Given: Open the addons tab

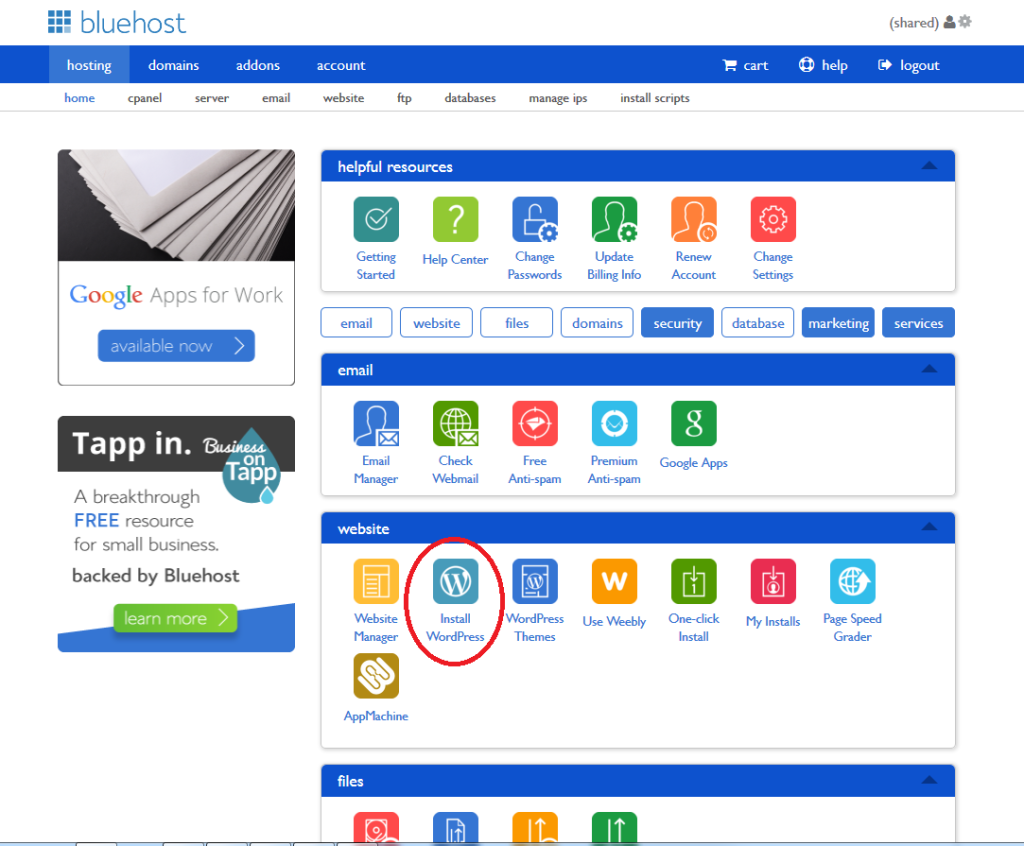Looking at the screenshot, I should (x=258, y=65).
